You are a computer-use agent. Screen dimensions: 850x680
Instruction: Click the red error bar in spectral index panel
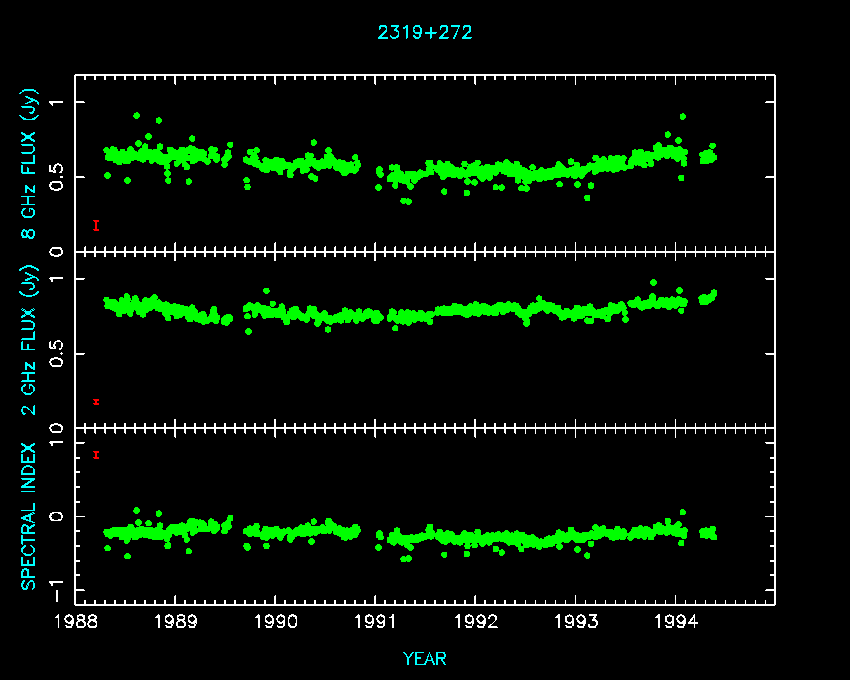pos(96,455)
